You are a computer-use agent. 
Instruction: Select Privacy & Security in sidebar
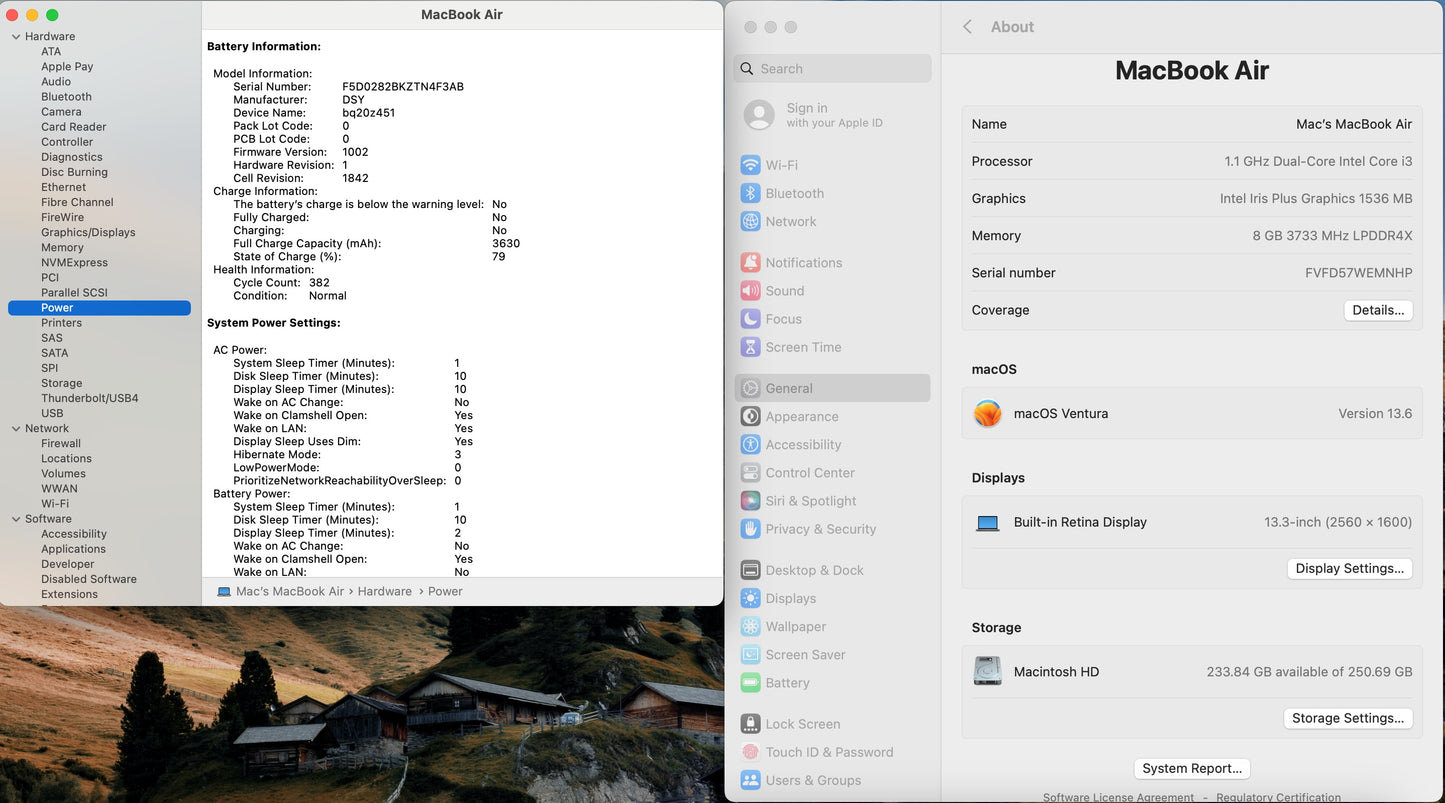(820, 529)
